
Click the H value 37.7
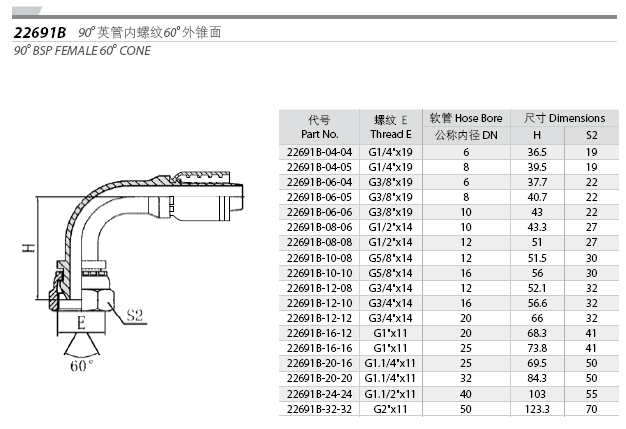(537, 182)
